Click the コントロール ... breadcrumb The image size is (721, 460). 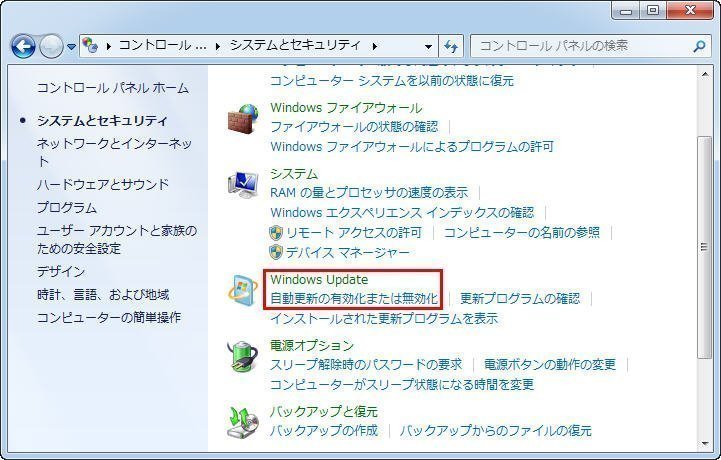[162, 45]
